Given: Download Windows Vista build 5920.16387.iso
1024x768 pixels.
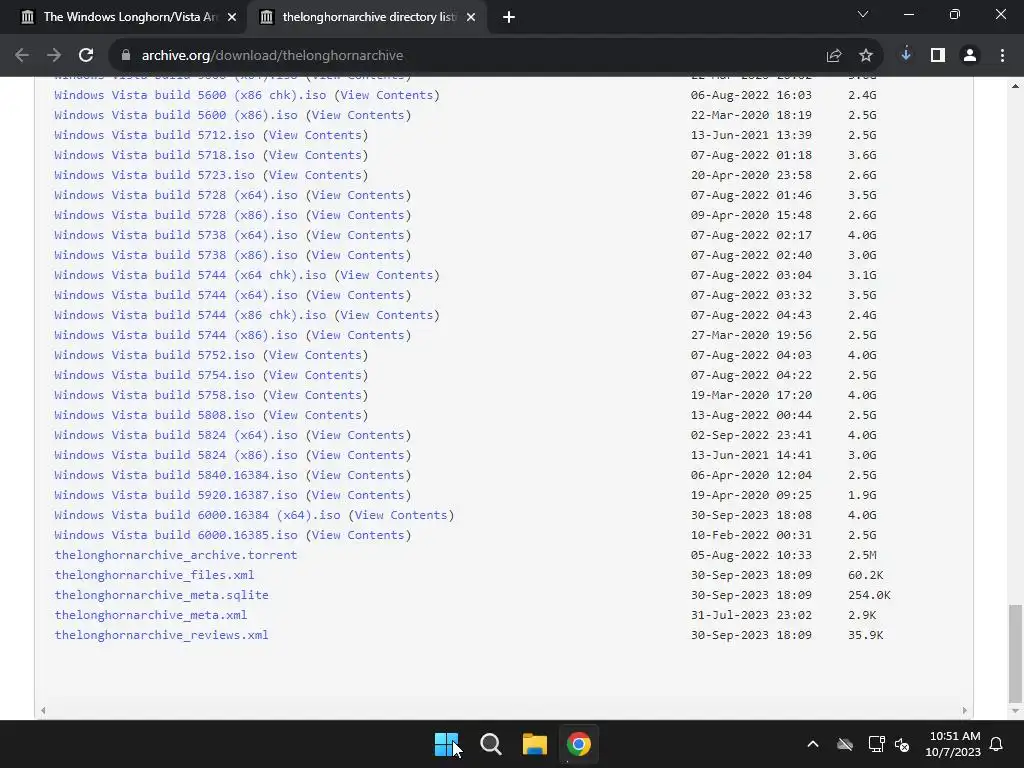Looking at the screenshot, I should (176, 495).
